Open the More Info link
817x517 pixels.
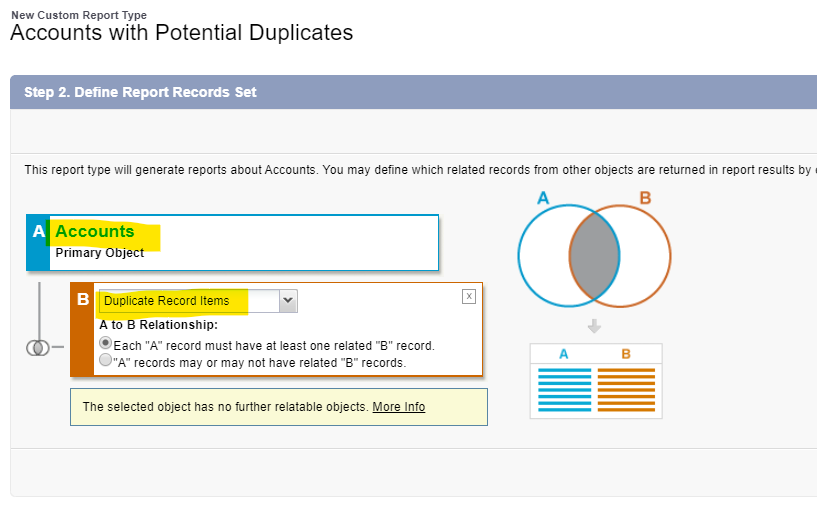[x=399, y=407]
